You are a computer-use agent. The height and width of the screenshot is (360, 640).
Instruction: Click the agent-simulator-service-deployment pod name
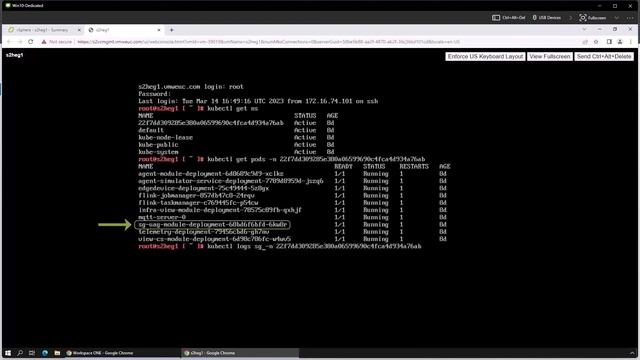[231, 181]
